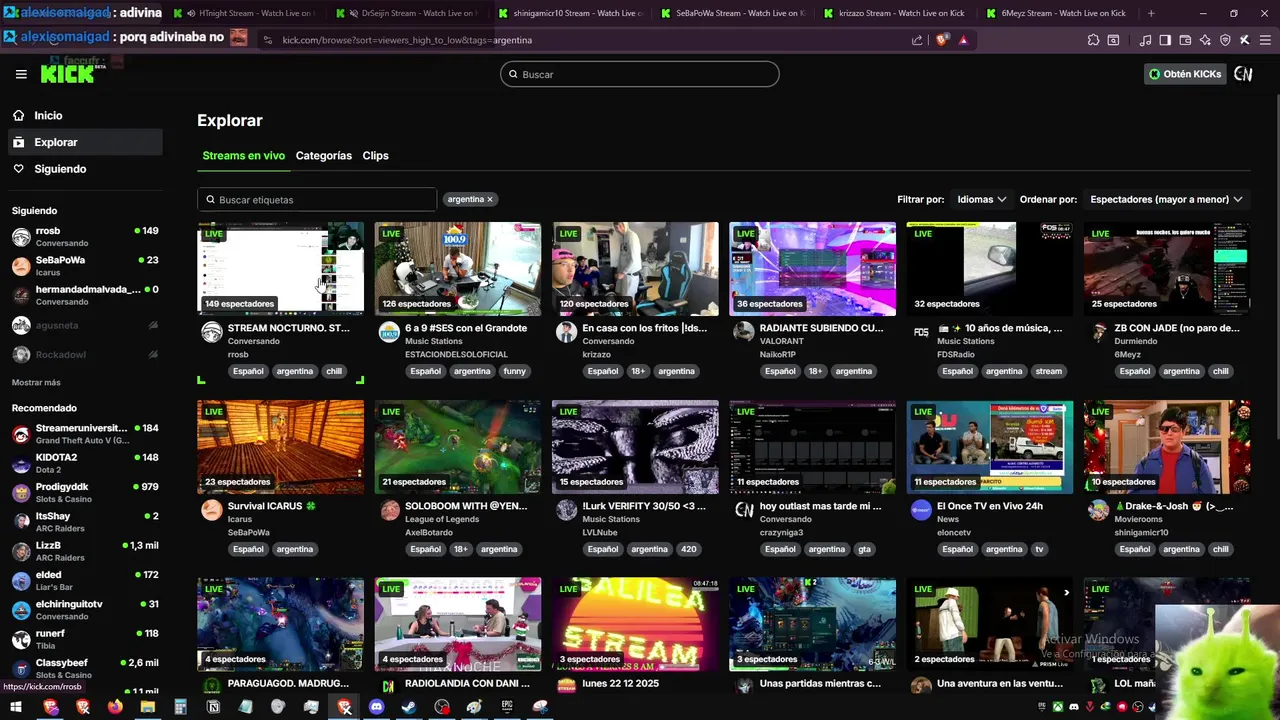Open the RADIANTE SUBIENDO VALORANT stream title
Image resolution: width=1280 pixels, height=720 pixels.
[821, 327]
